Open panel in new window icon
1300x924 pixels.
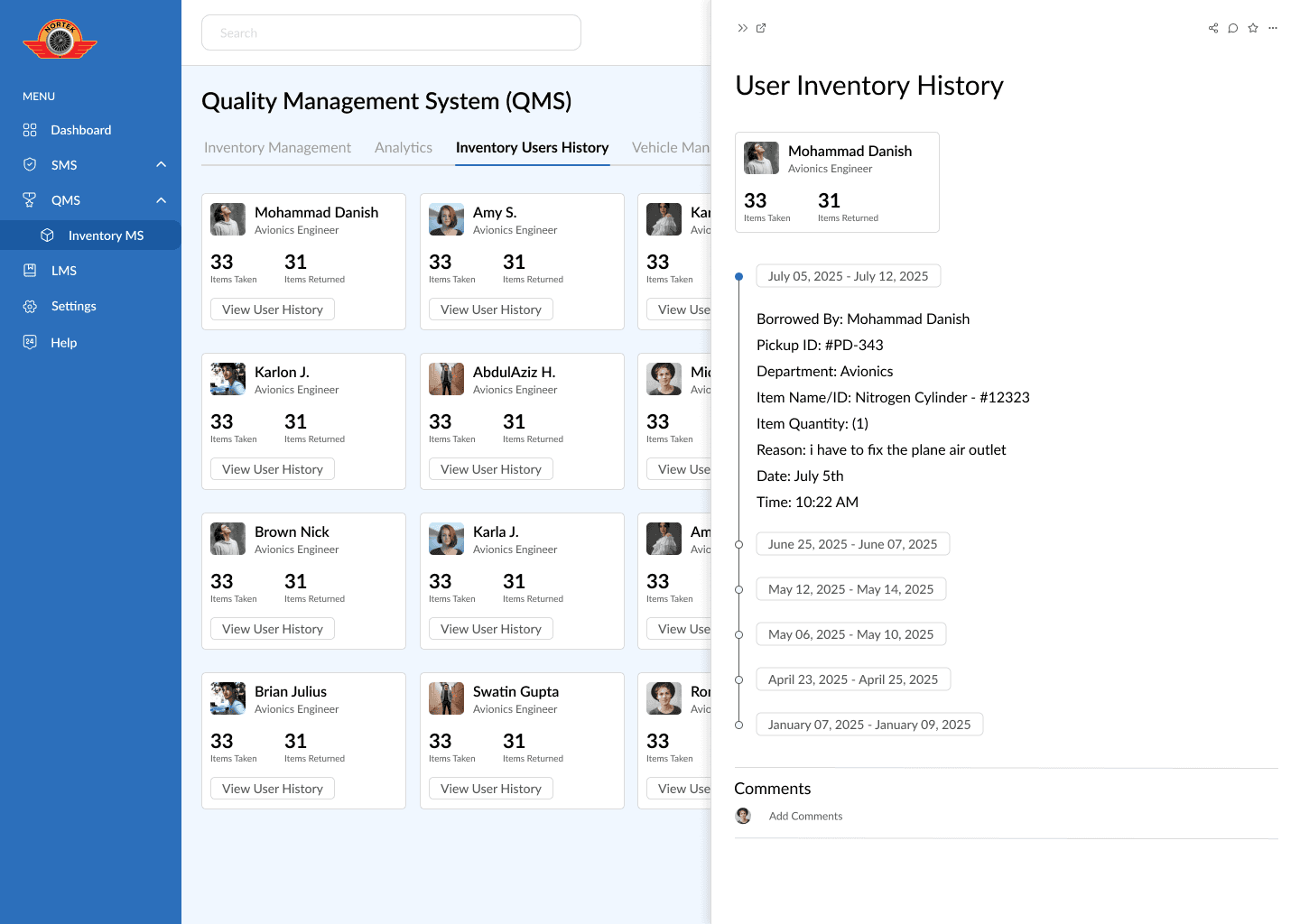[x=761, y=28]
